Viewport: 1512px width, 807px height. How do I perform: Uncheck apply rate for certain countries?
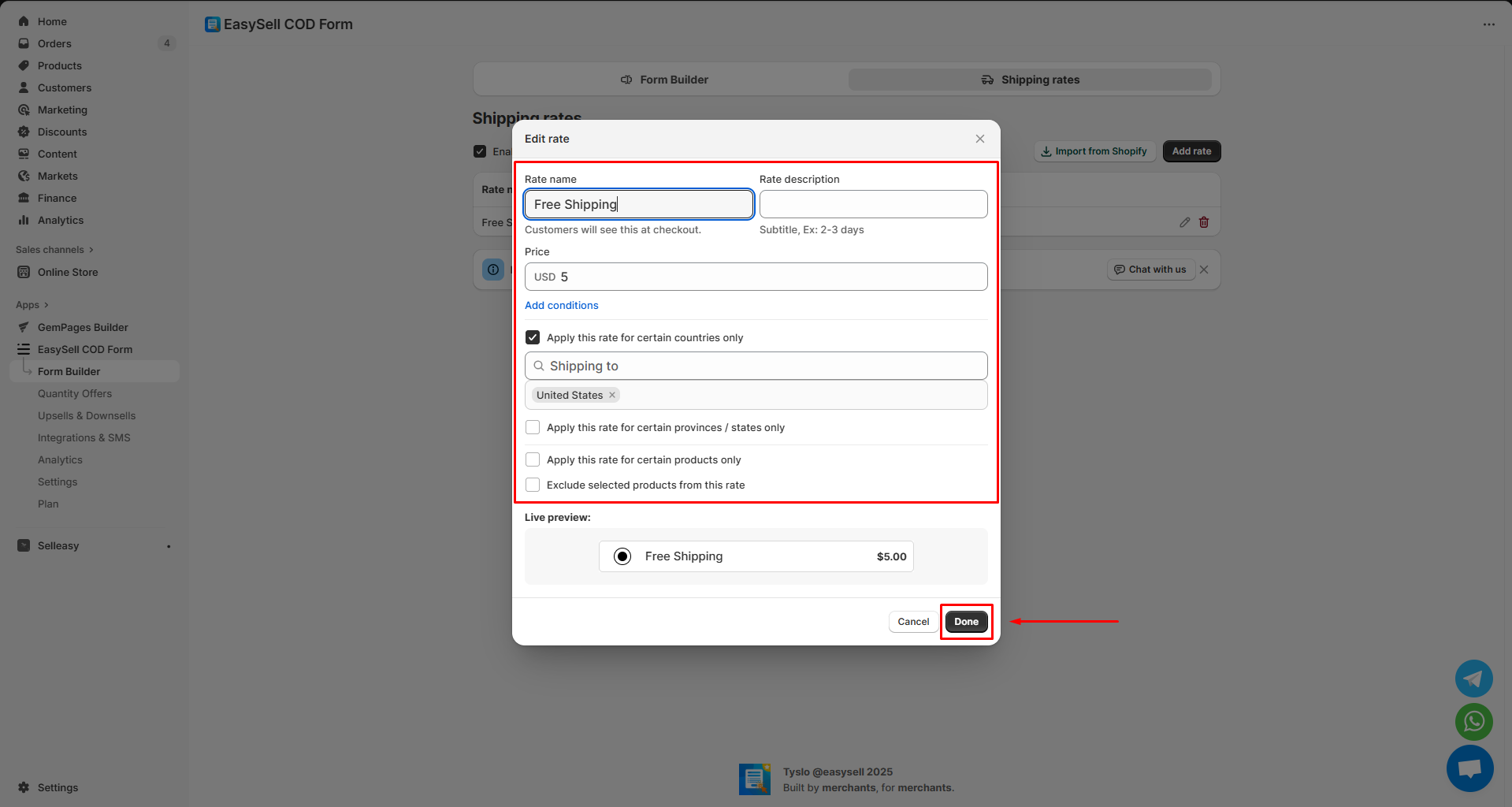click(533, 337)
